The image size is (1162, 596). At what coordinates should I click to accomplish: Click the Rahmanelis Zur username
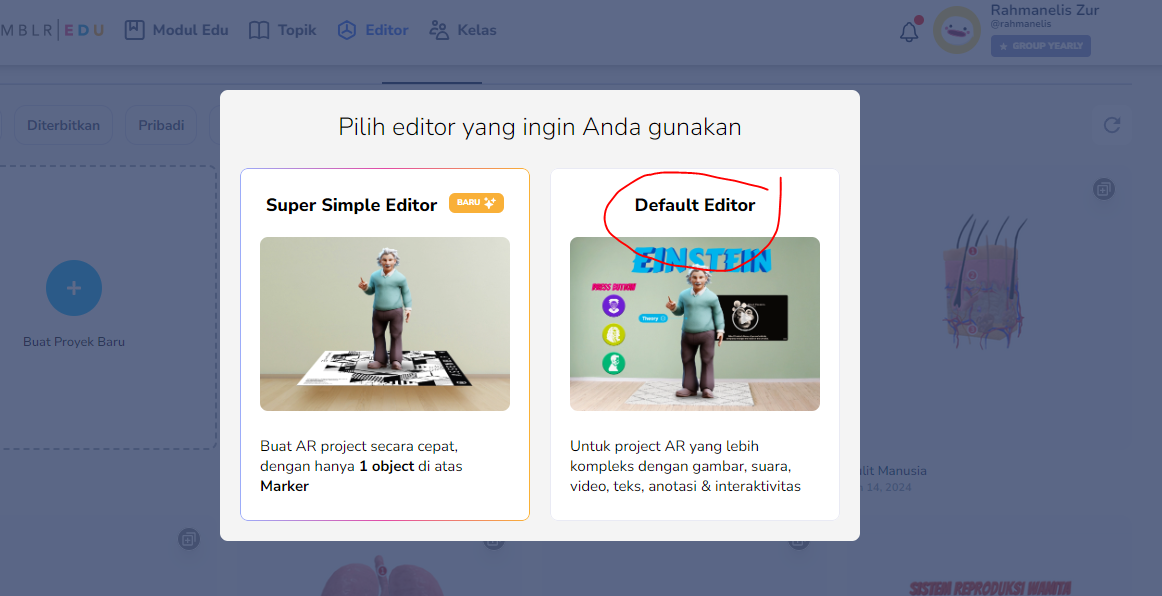(x=1045, y=10)
